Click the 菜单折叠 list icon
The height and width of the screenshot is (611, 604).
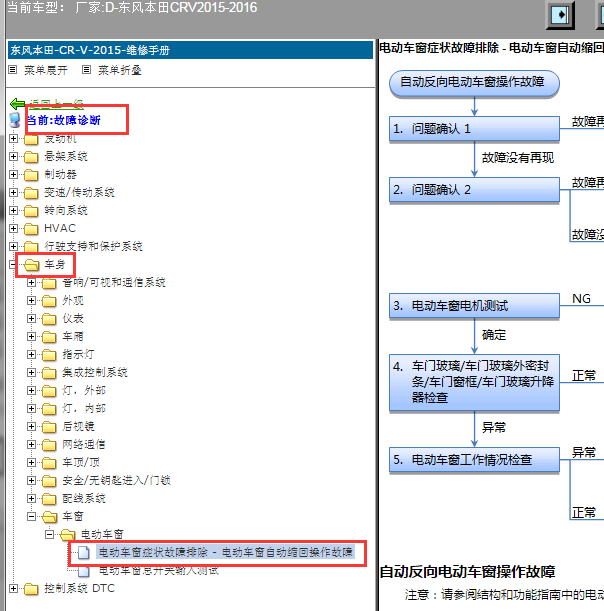87,70
